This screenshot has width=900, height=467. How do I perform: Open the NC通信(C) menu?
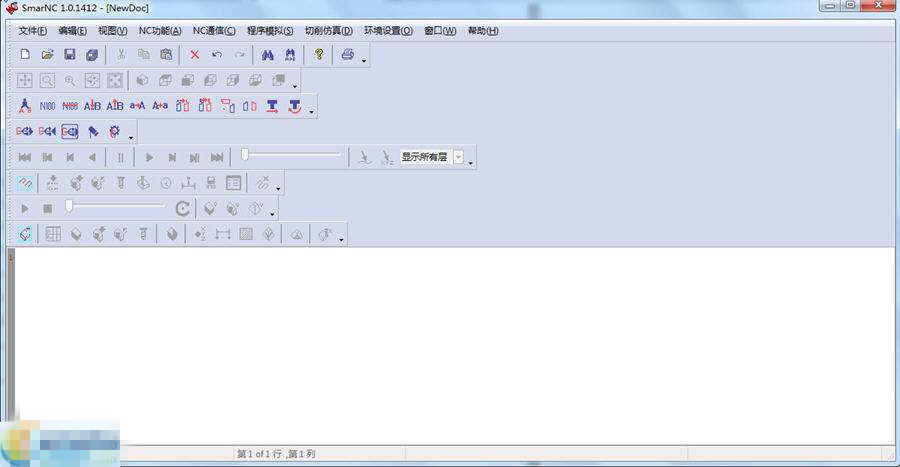214,30
